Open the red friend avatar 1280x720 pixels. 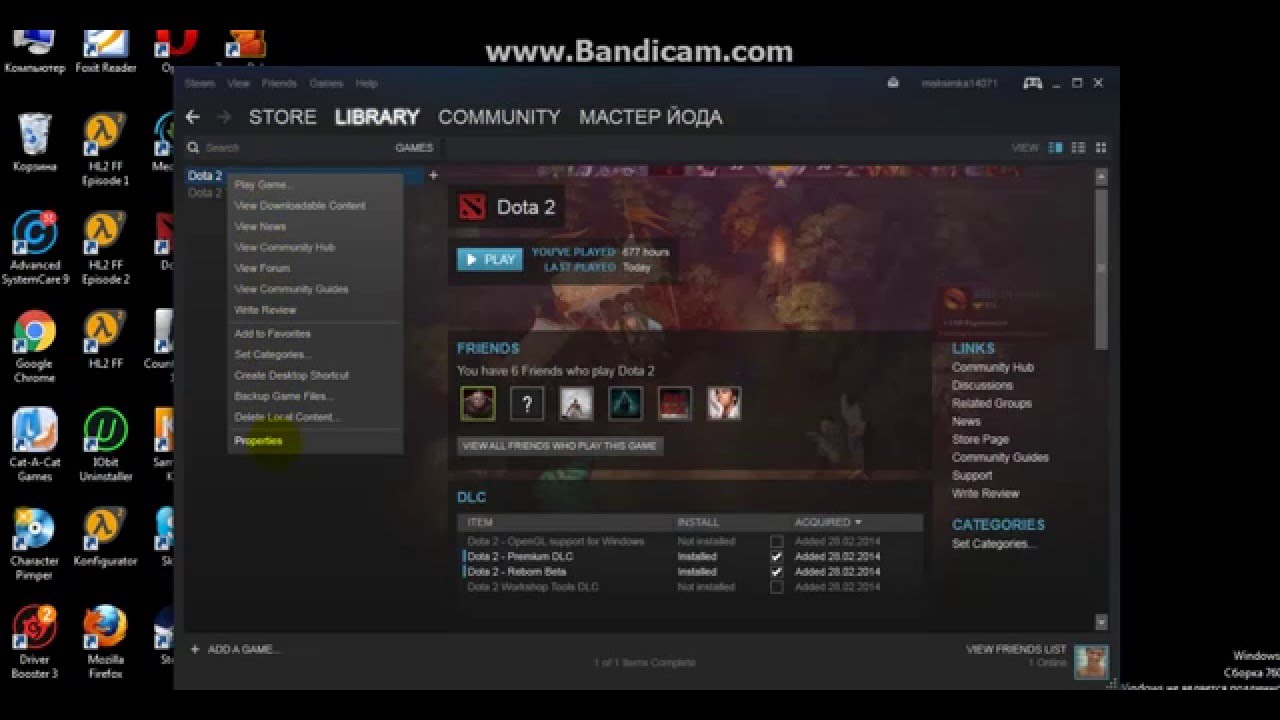click(675, 403)
